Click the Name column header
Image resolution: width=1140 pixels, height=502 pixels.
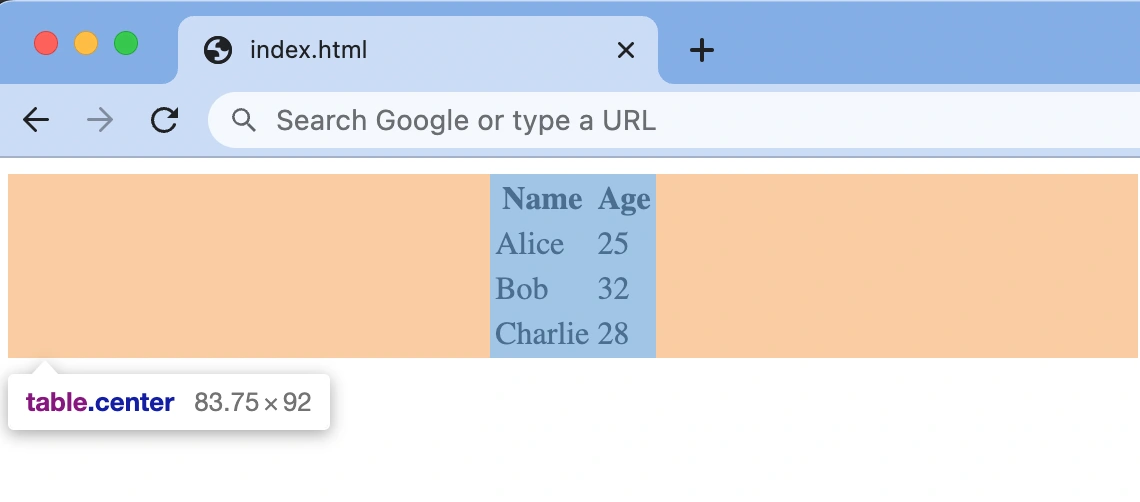point(542,200)
